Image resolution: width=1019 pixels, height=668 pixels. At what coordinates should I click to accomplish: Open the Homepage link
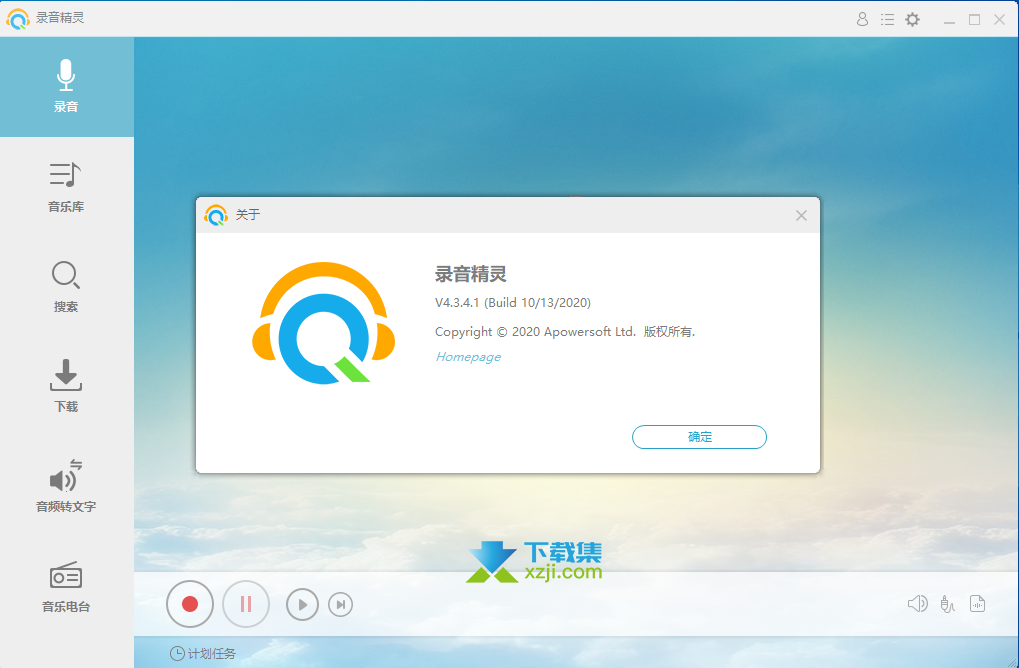[x=468, y=357]
